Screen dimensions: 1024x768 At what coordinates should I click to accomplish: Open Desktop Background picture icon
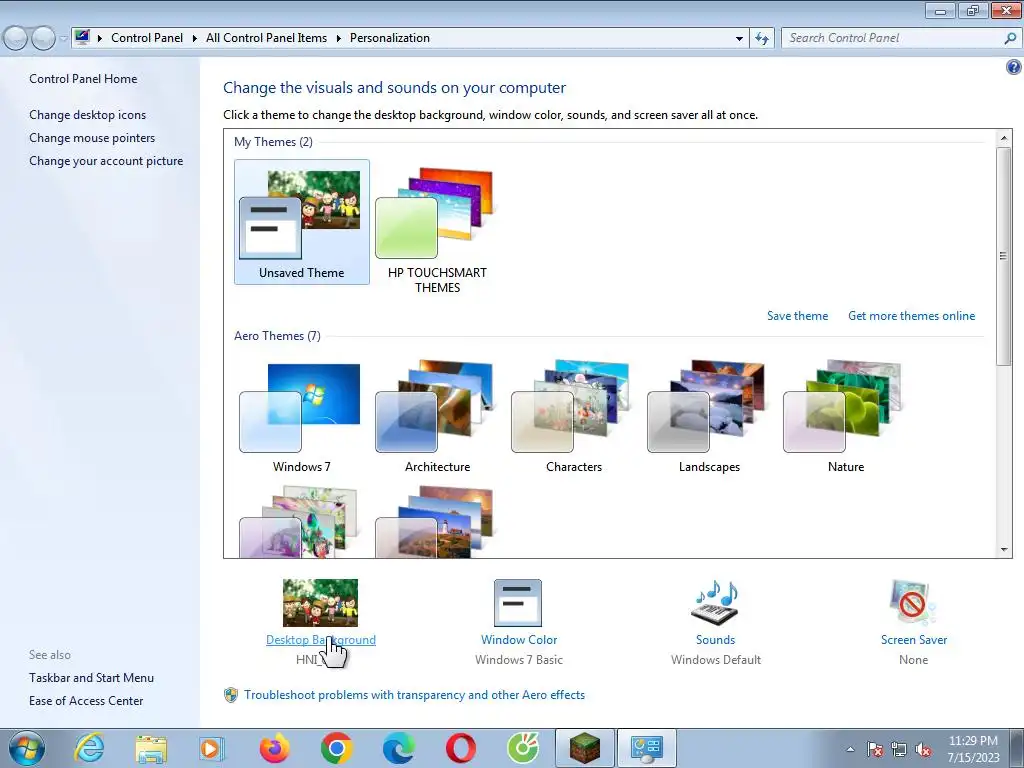point(320,603)
